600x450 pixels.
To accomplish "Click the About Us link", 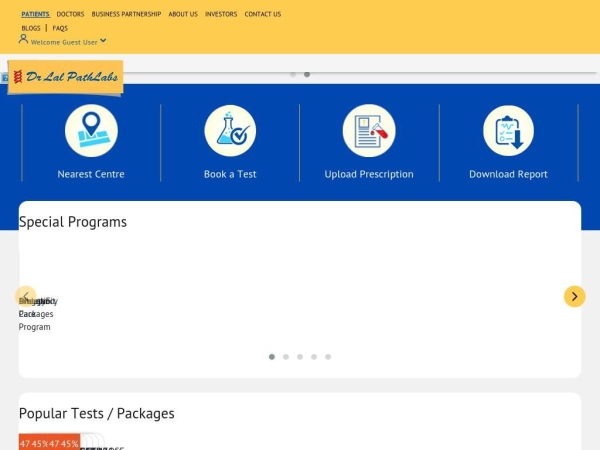I will coord(183,14).
